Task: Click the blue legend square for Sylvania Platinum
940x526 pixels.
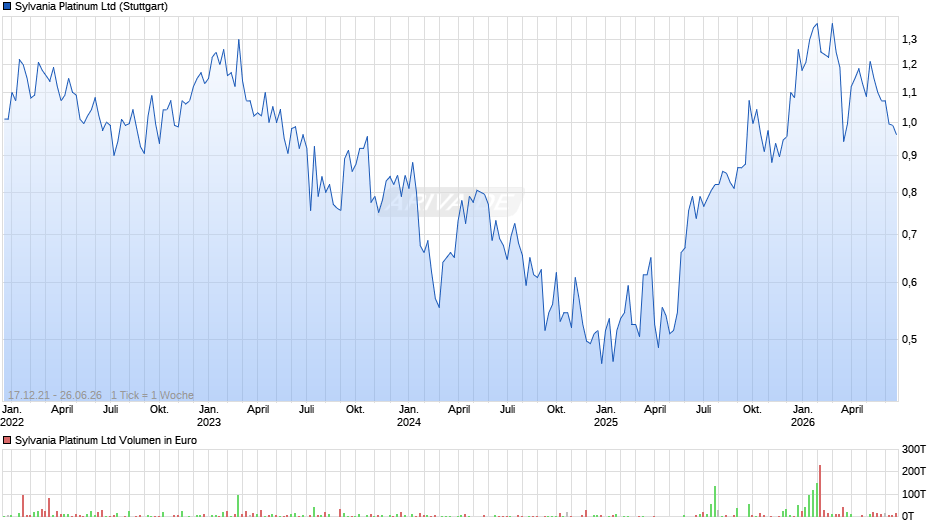Action: click(7, 7)
